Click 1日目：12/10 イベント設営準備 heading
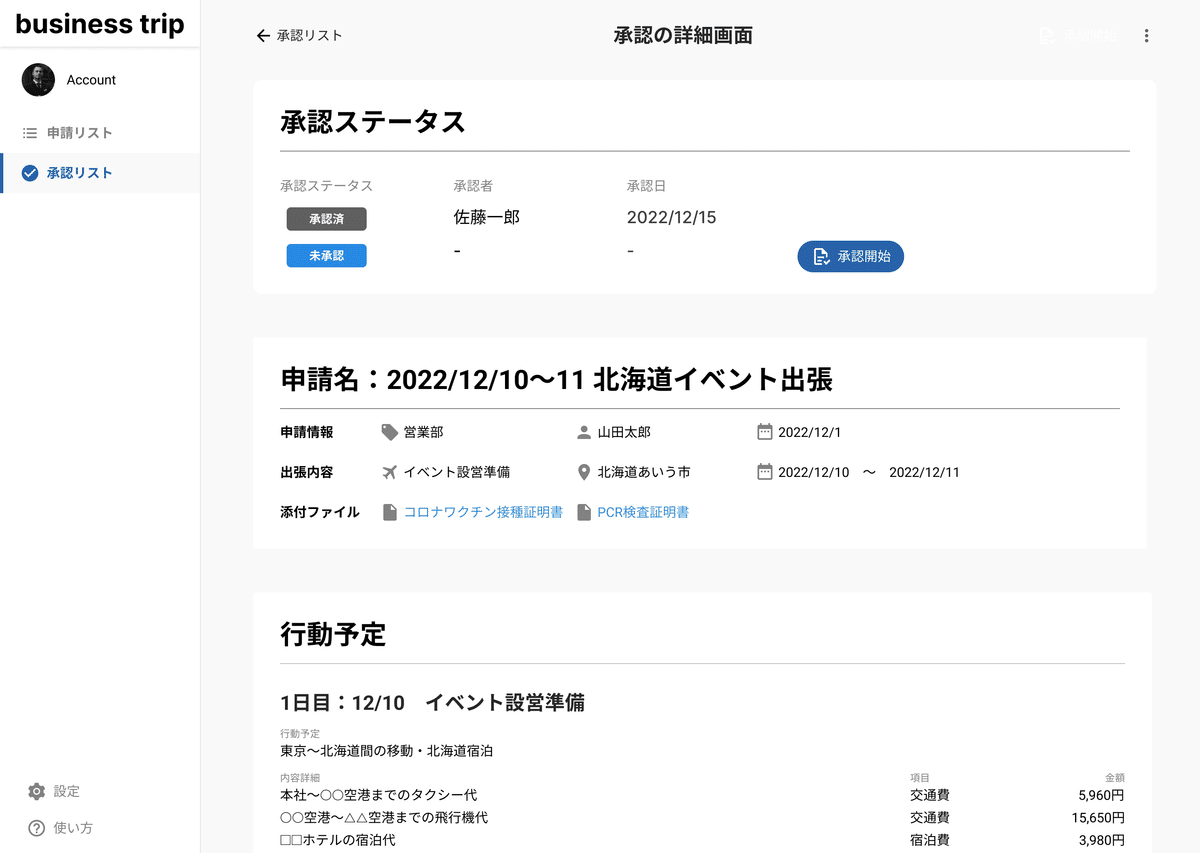 pos(432,703)
